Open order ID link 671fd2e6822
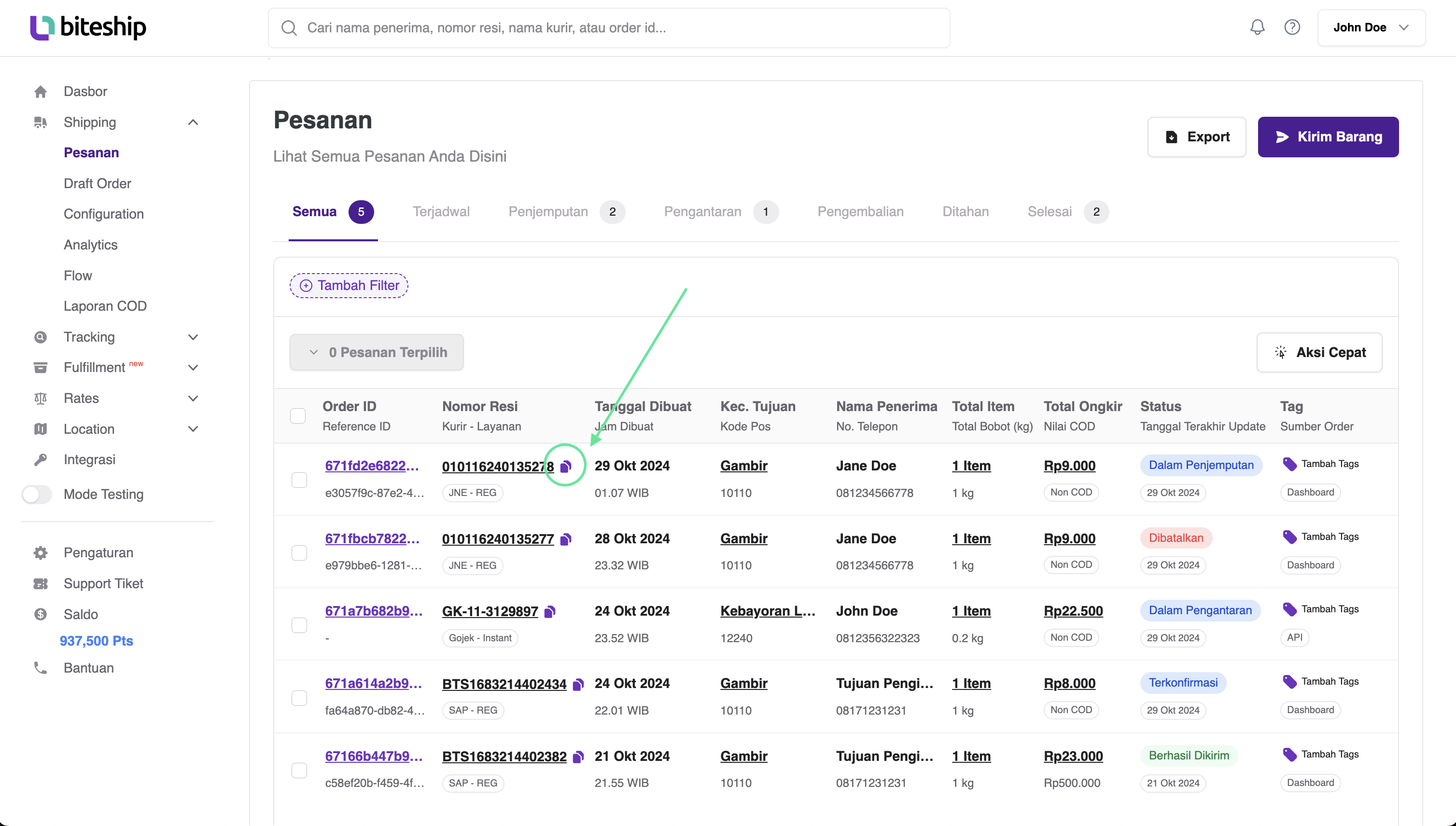Viewport: 1456px width, 826px height. (372, 466)
